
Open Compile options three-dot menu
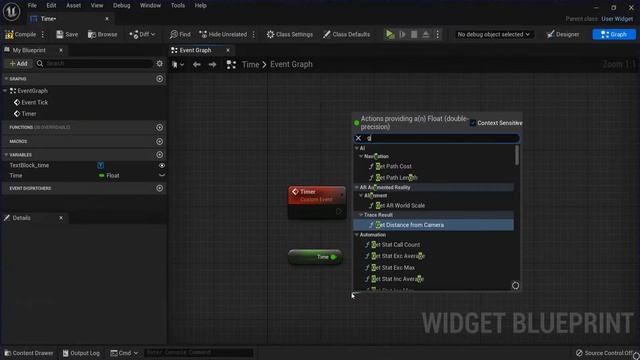click(43, 35)
